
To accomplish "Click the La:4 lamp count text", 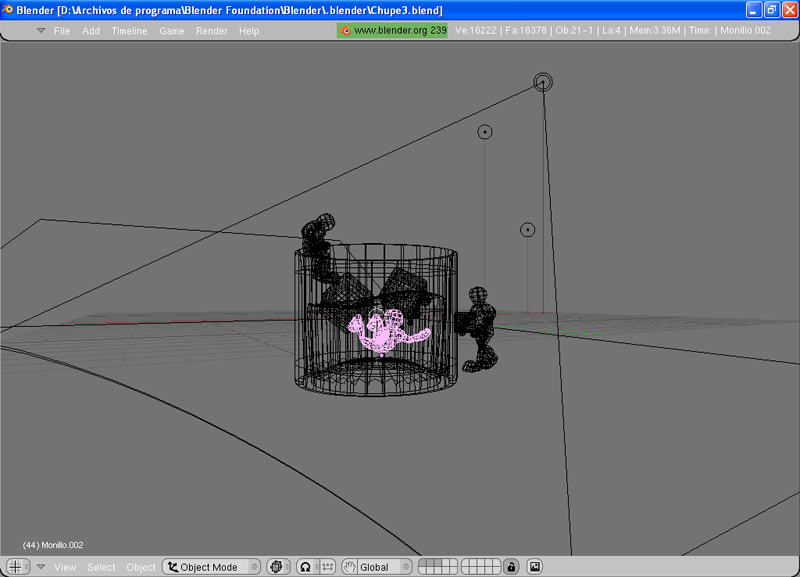I will point(611,31).
